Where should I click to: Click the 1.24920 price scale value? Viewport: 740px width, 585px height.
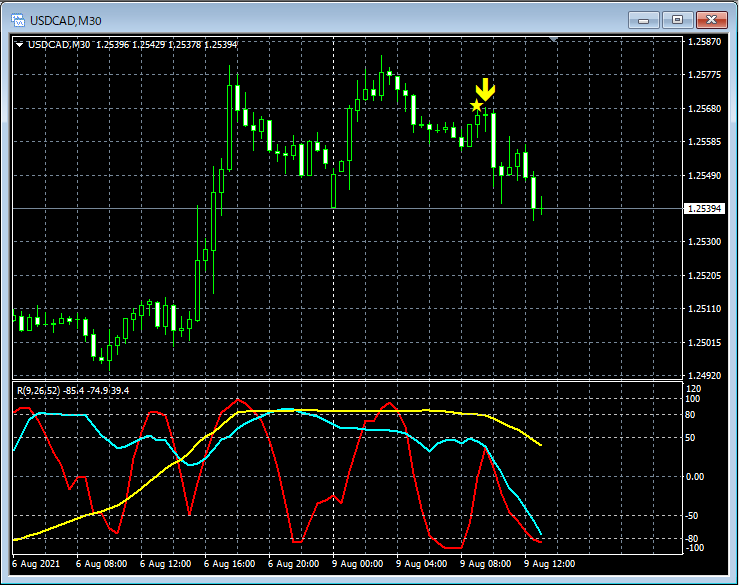pyautogui.click(x=705, y=376)
